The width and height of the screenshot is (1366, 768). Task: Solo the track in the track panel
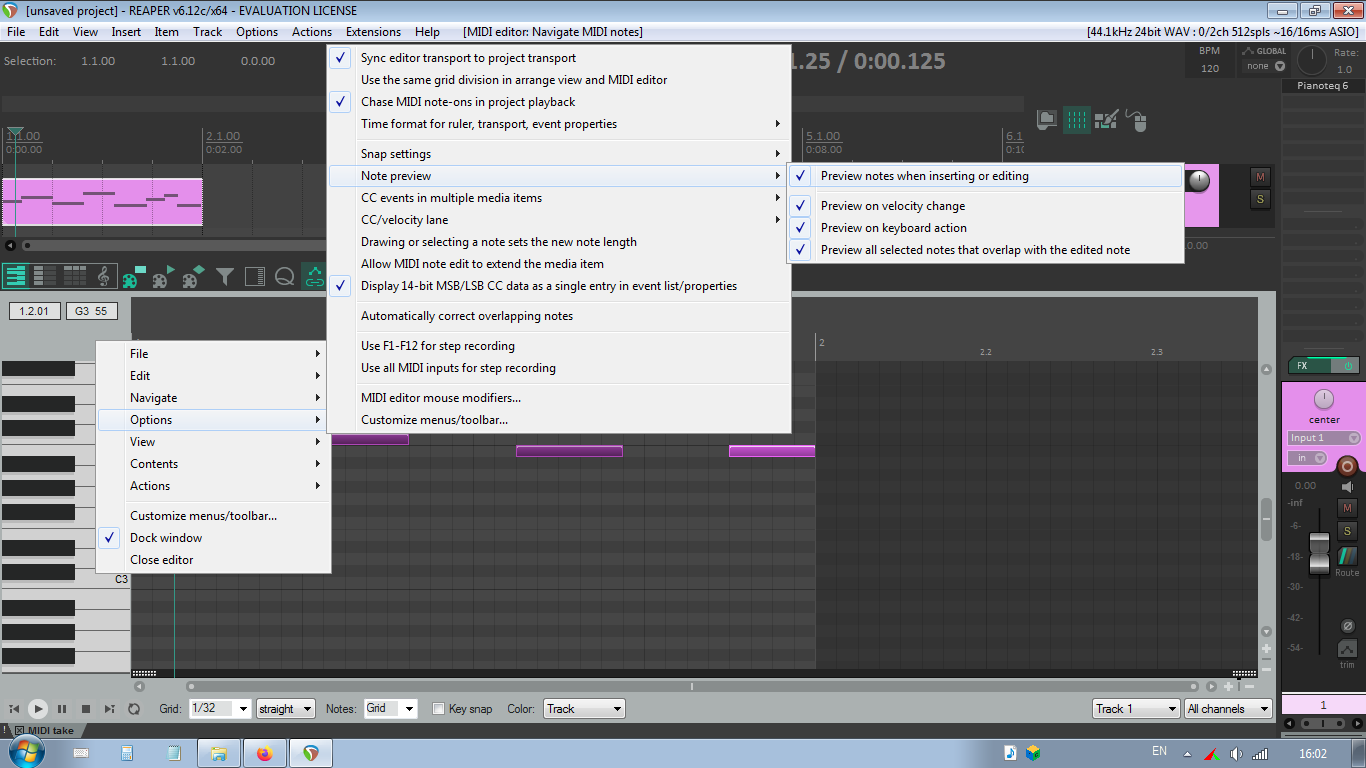(1260, 199)
